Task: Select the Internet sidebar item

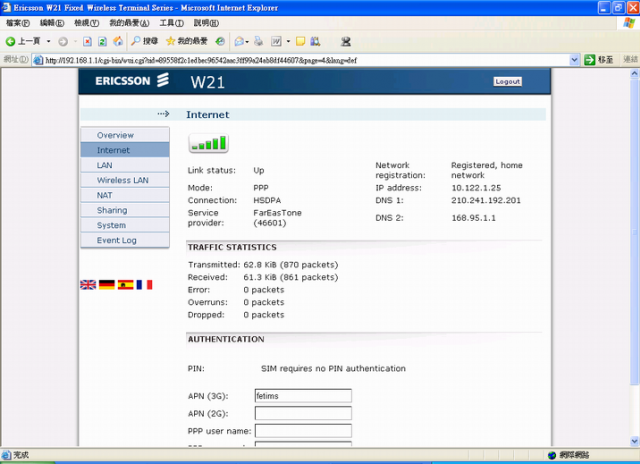Action: pyautogui.click(x=125, y=150)
